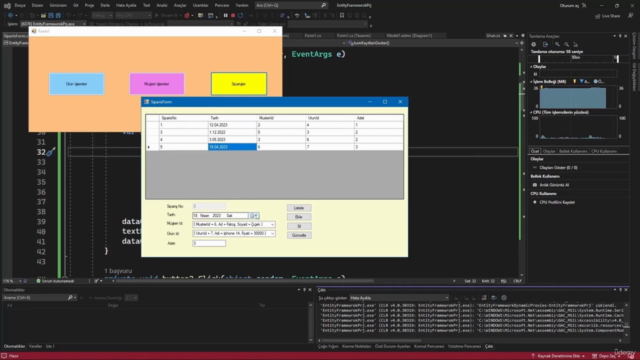The height and width of the screenshot is (360, 640).
Task: Click the zoom in icon in Tanılama Araçları
Action: pos(557,44)
